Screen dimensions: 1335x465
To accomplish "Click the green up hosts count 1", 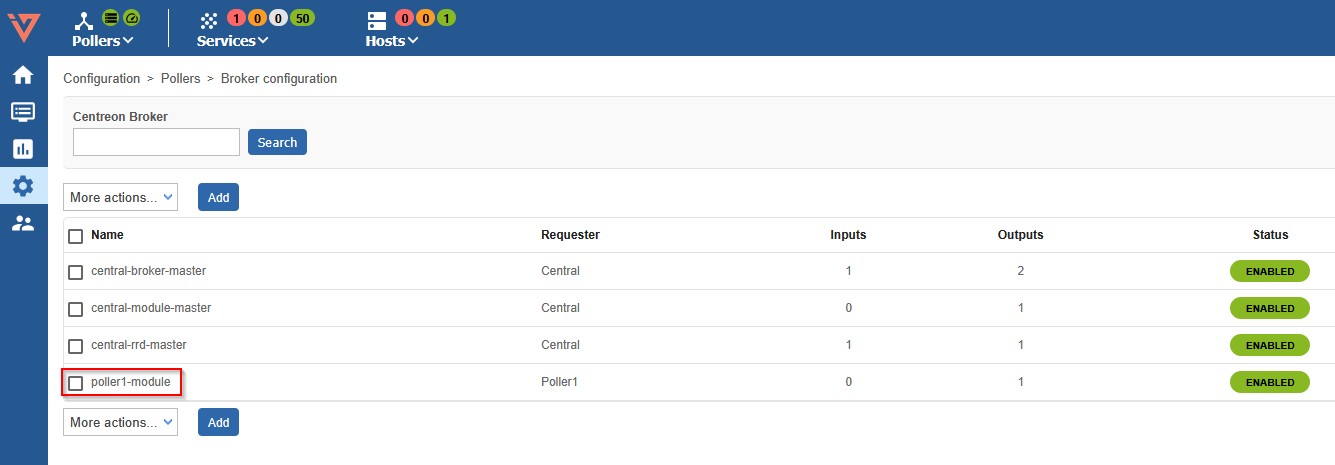I will [x=446, y=18].
